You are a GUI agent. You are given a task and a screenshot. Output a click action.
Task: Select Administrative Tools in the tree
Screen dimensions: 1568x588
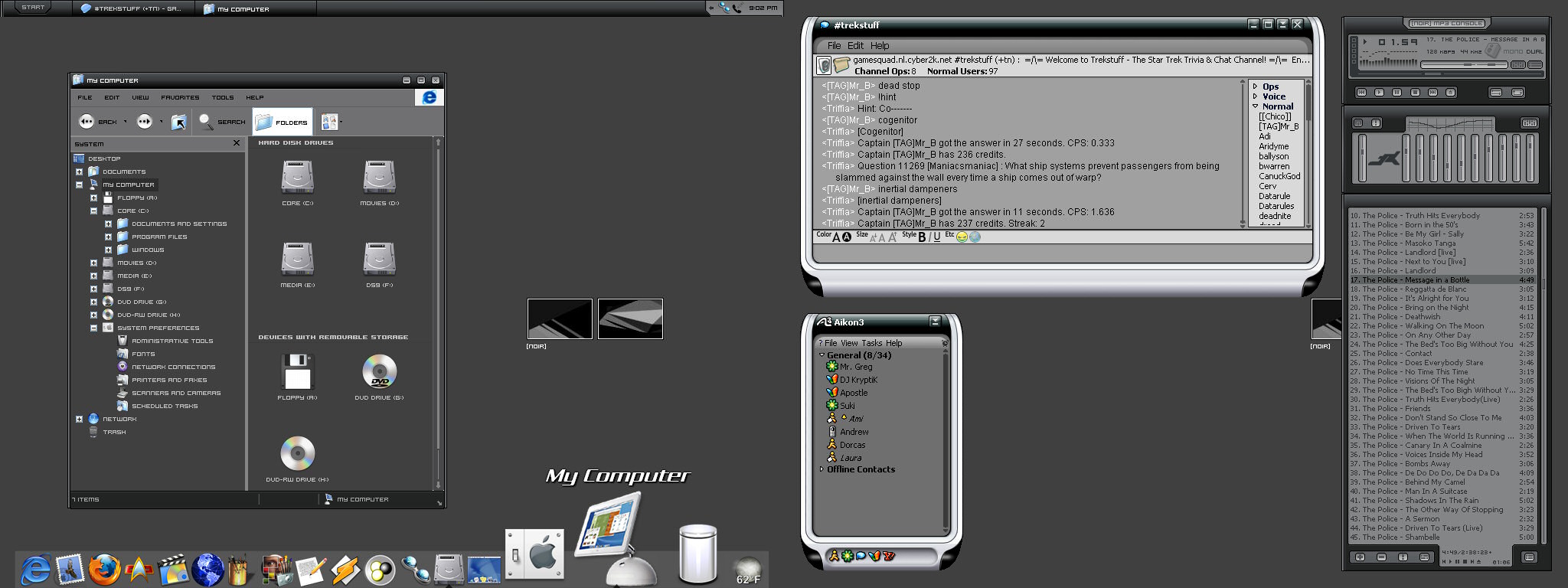(x=172, y=341)
